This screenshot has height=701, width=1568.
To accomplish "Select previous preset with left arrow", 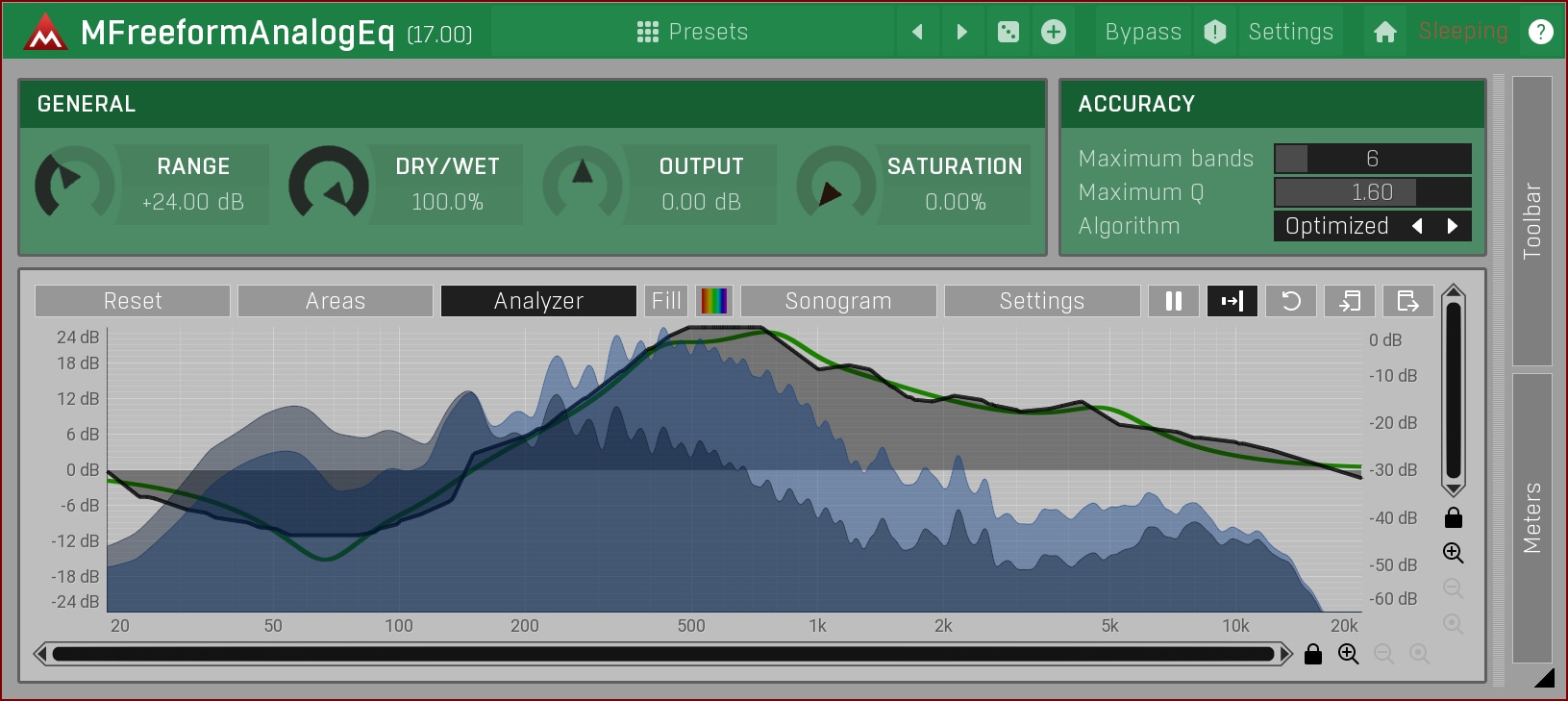I will click(x=917, y=32).
